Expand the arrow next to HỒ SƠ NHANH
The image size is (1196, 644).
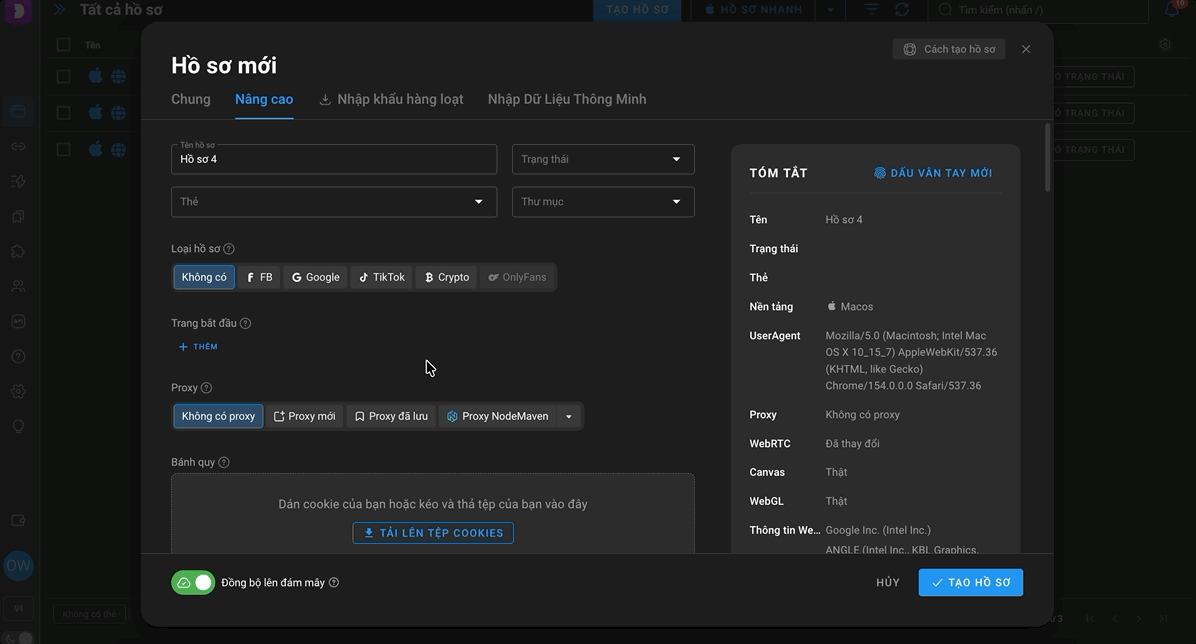830,10
